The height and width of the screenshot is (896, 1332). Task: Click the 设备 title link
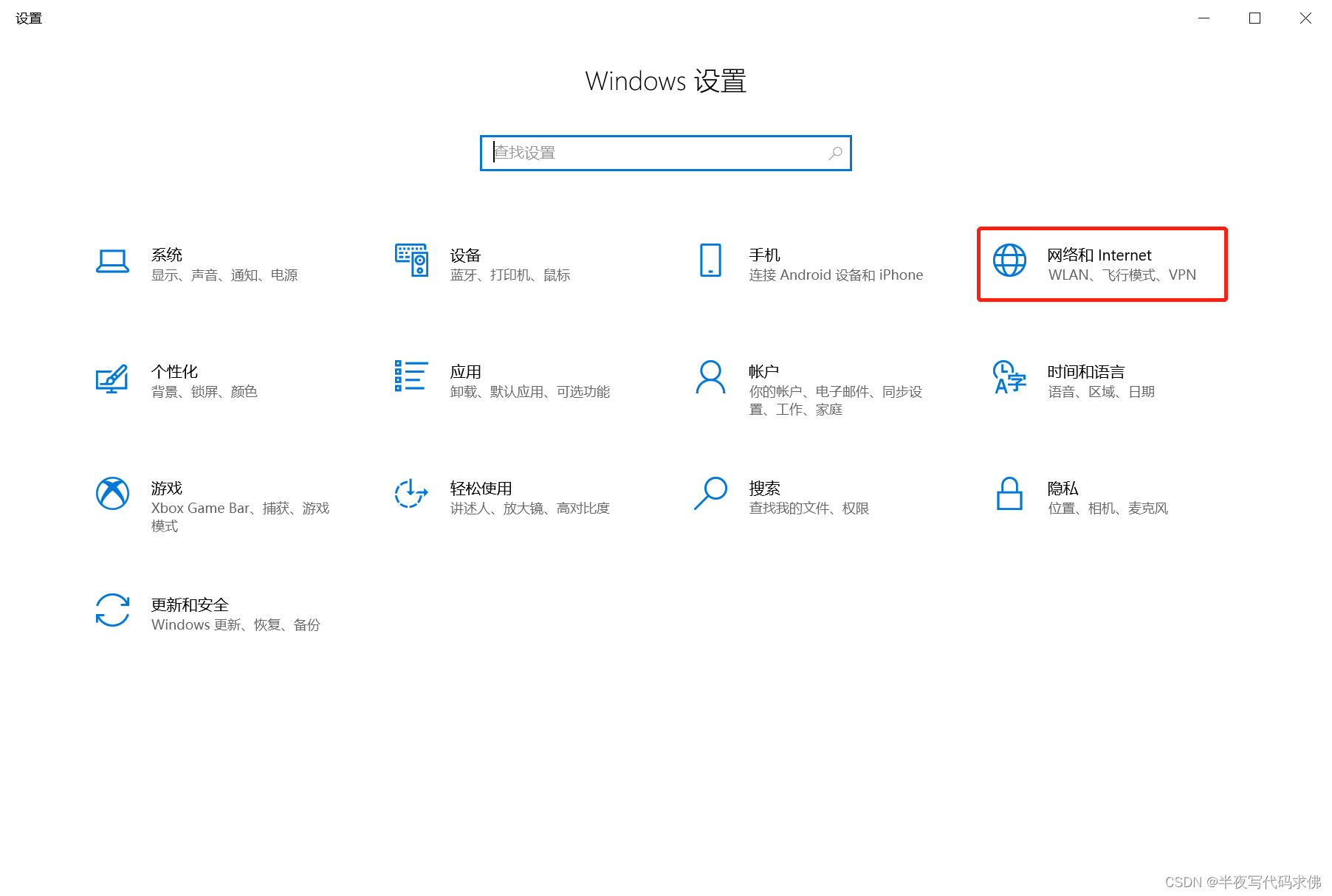pos(465,255)
